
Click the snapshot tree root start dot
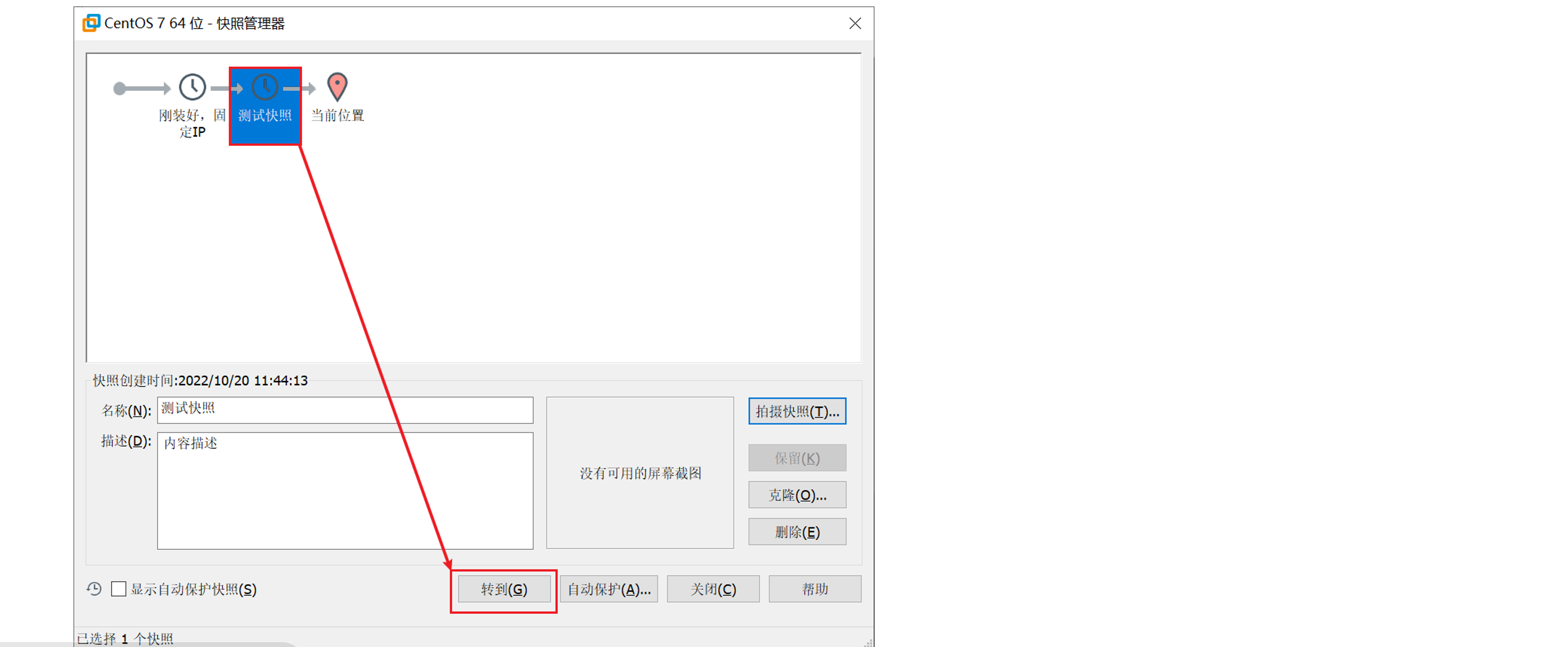[x=119, y=89]
